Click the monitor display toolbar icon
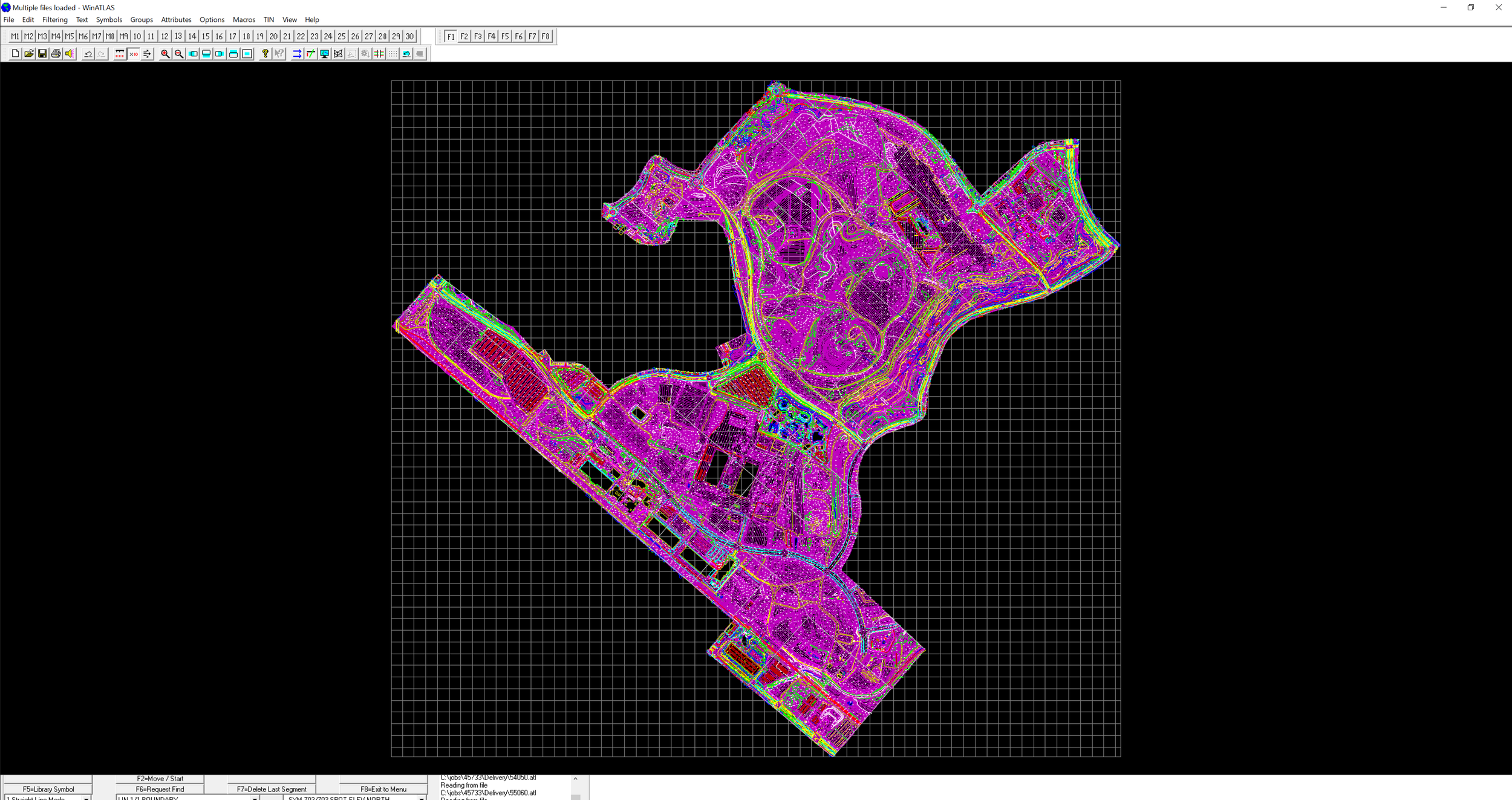This screenshot has height=800, width=1512. [325, 54]
